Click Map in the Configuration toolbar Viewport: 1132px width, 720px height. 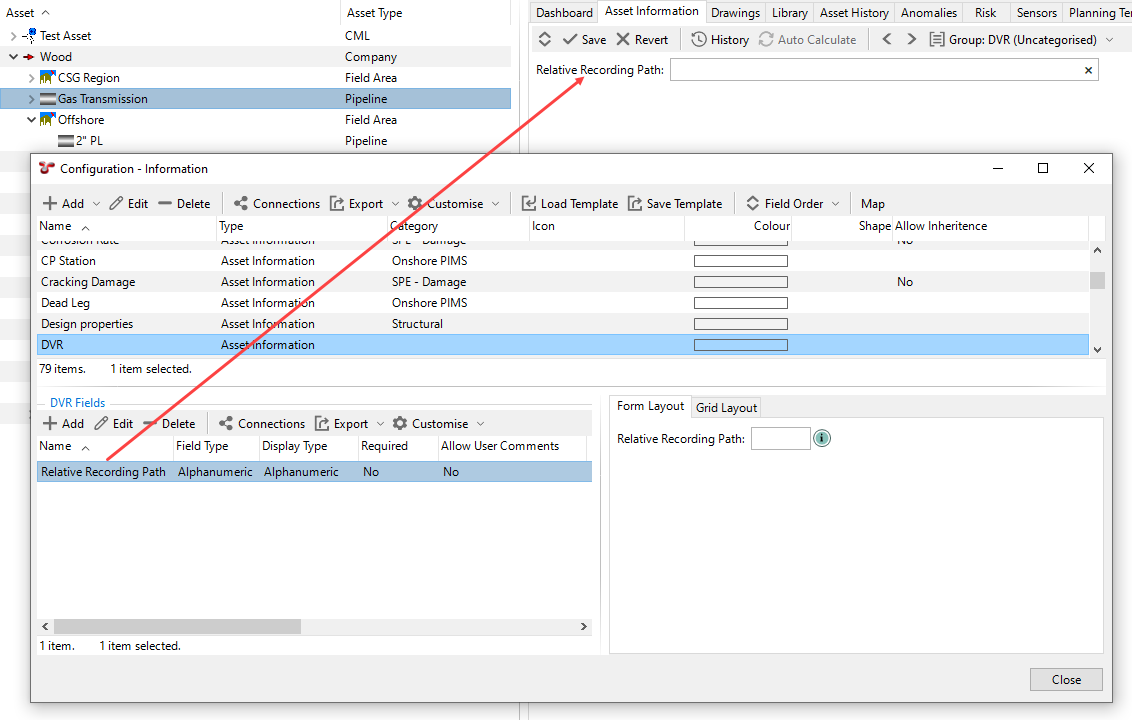click(872, 204)
